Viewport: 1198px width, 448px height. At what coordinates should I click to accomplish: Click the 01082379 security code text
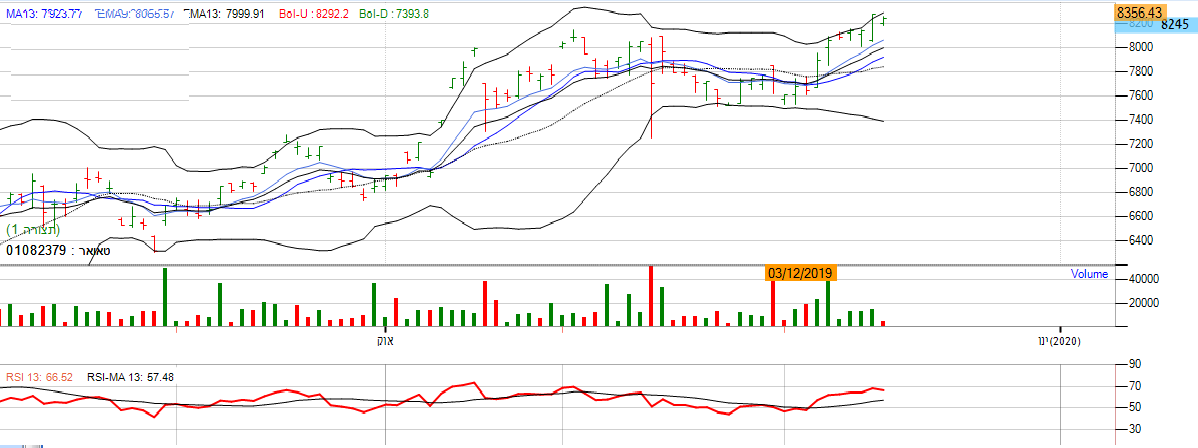coord(39,250)
